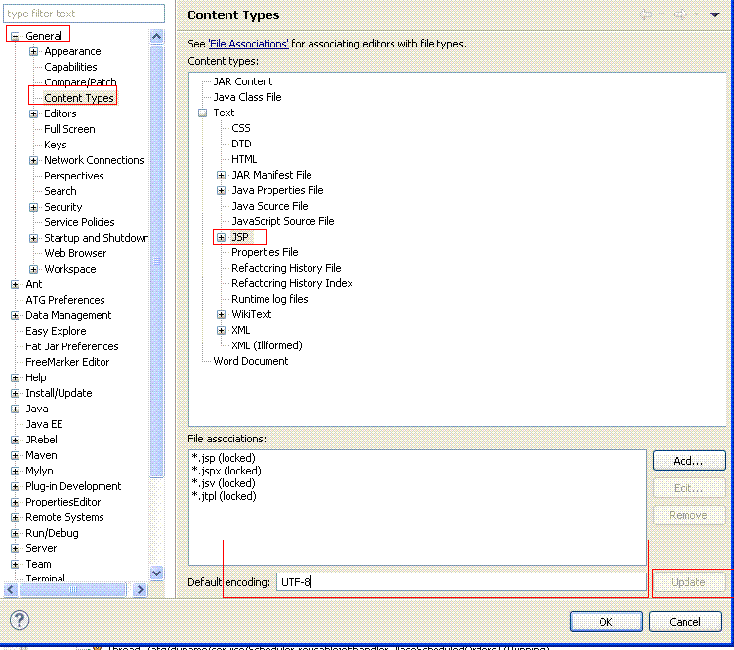This screenshot has width=734, height=650.
Task: Select Refactoring History Index type
Action: point(292,283)
